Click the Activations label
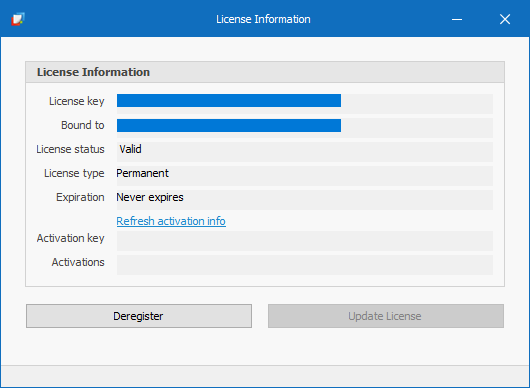This screenshot has height=388, width=530. [x=78, y=262]
